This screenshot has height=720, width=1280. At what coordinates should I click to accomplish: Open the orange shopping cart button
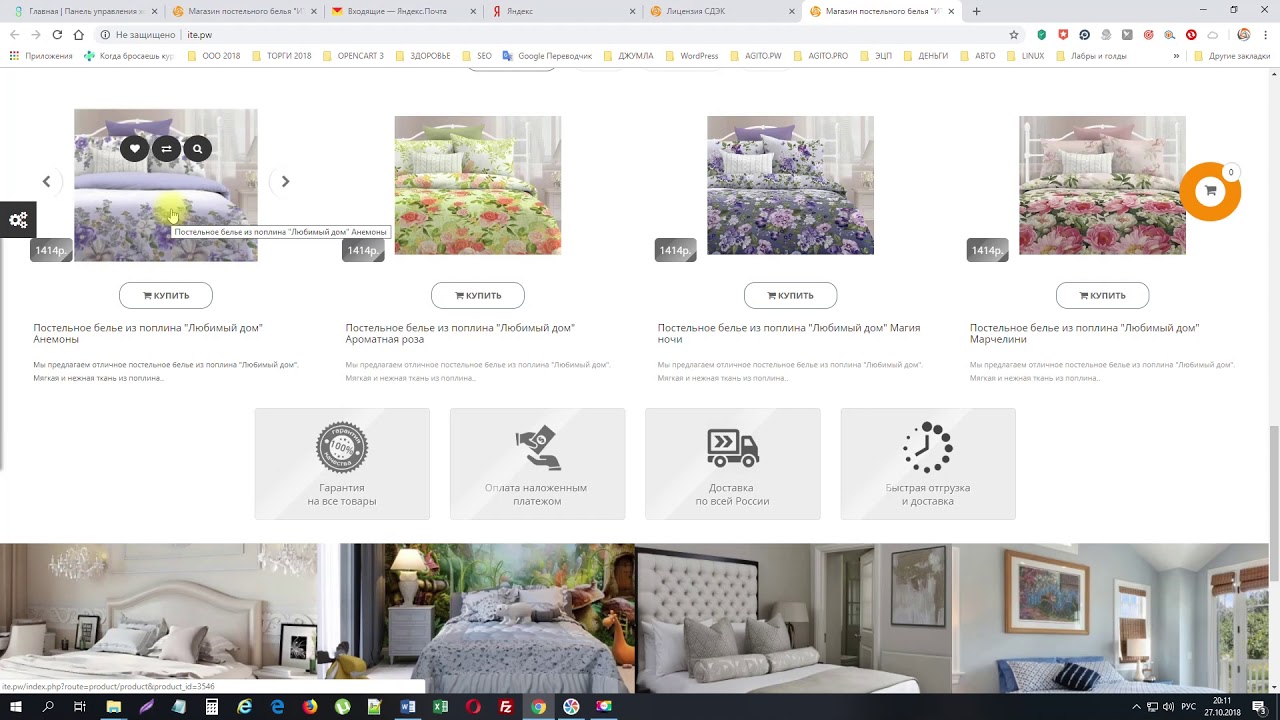pos(1210,191)
